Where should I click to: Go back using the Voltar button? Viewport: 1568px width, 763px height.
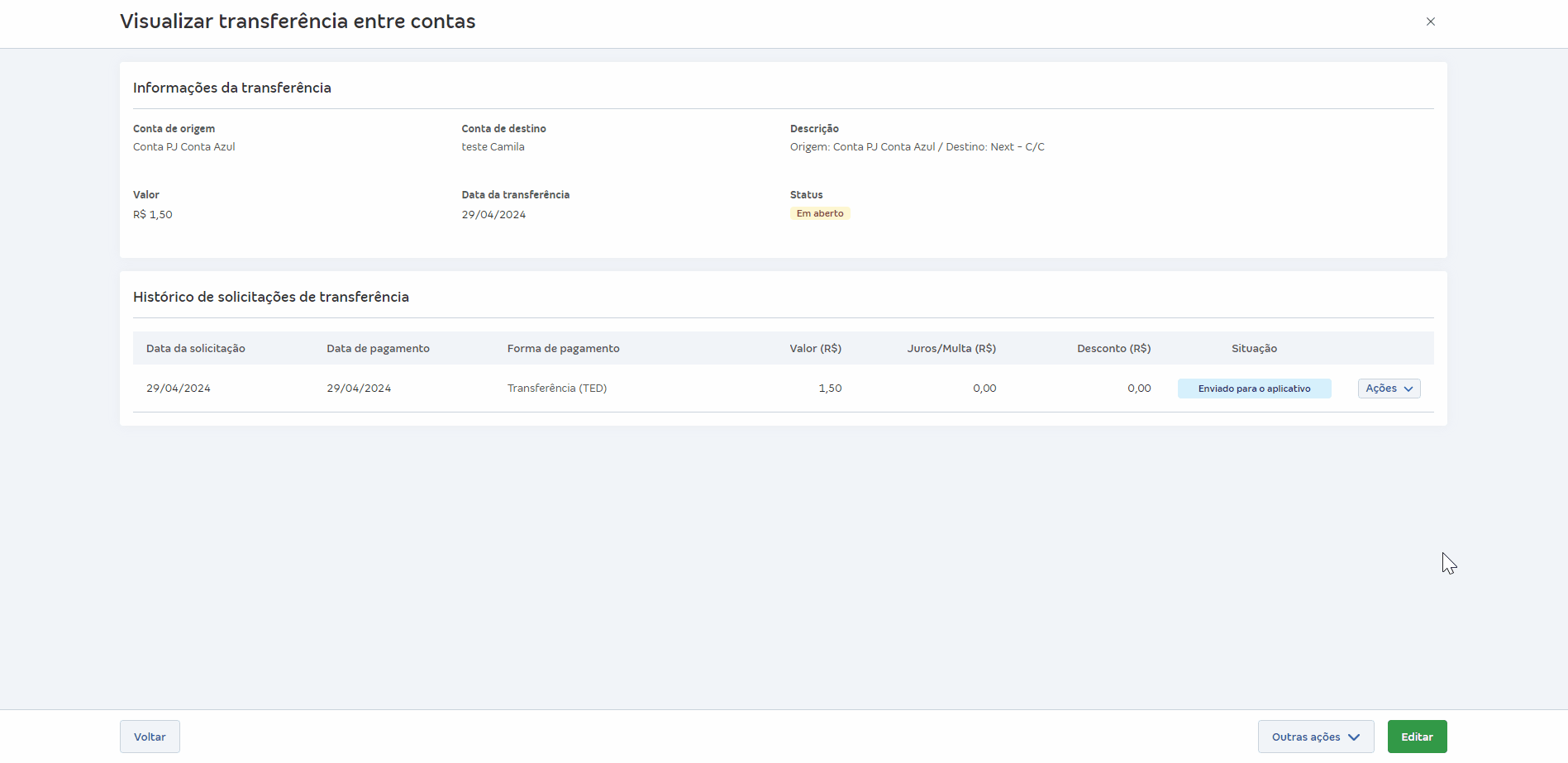(x=150, y=737)
